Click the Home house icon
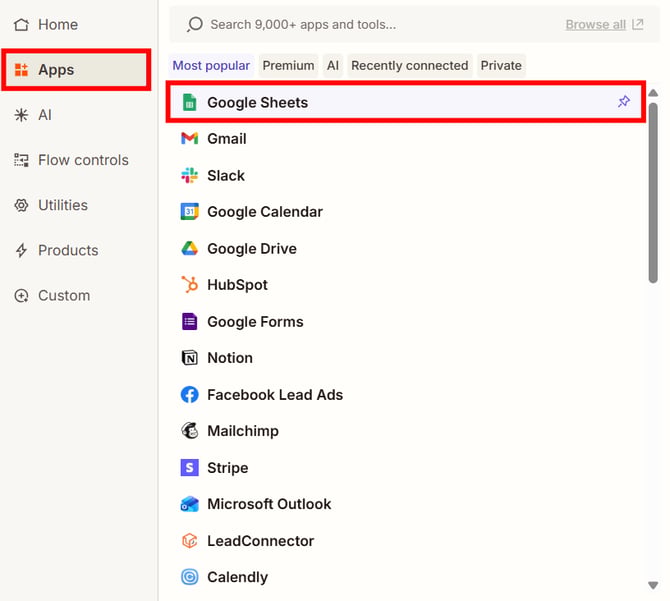 pos(21,25)
